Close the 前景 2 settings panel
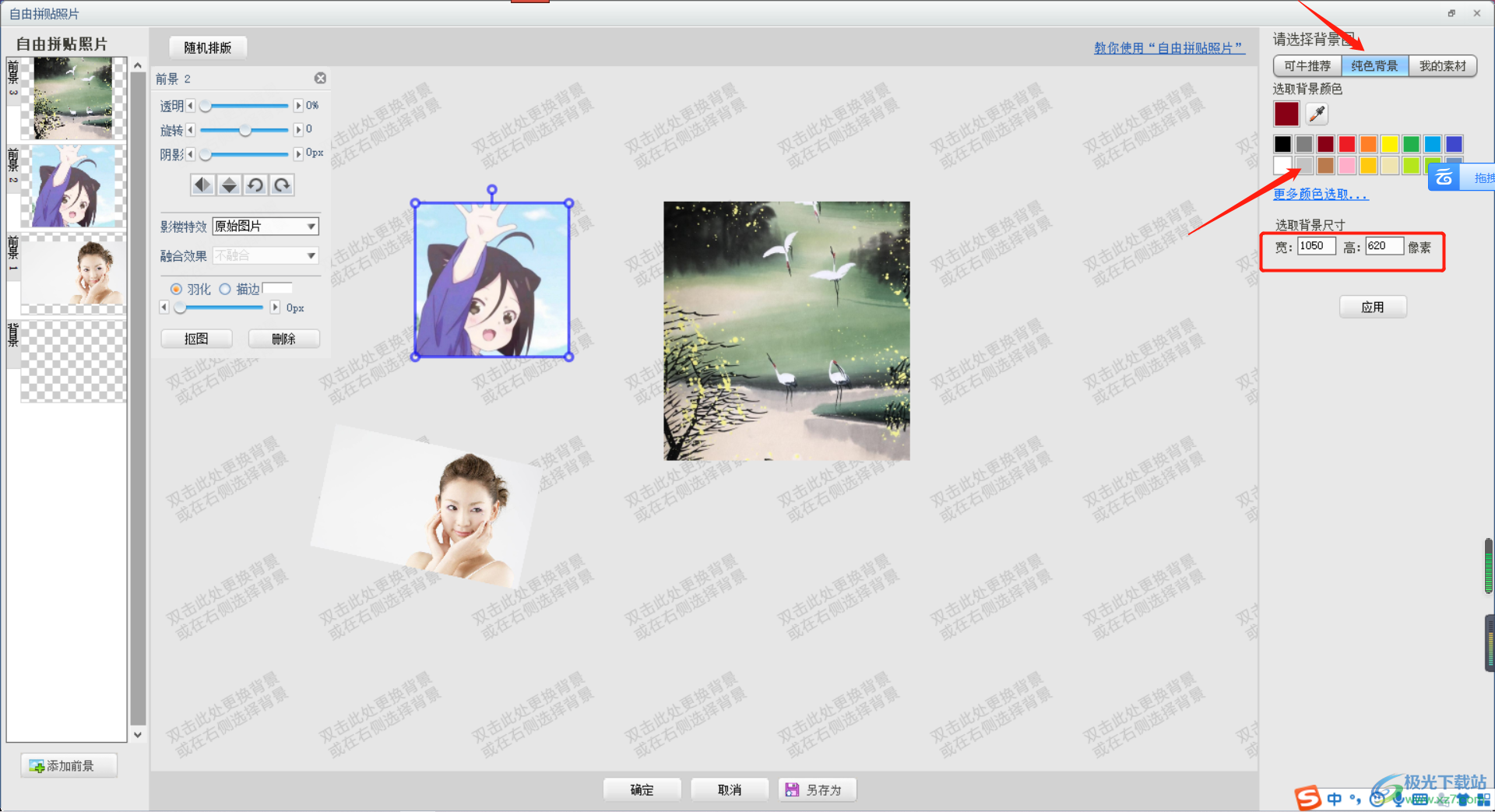Screen dimensions: 1495x812 click(x=320, y=78)
